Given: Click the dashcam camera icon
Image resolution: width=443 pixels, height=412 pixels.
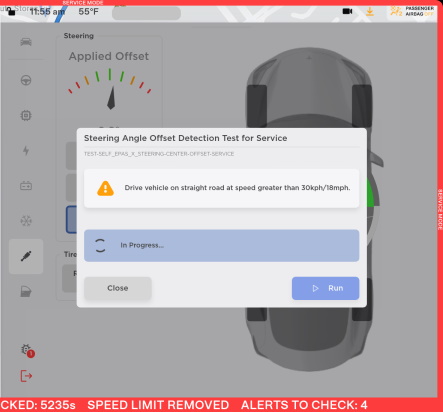Looking at the screenshot, I should (347, 11).
